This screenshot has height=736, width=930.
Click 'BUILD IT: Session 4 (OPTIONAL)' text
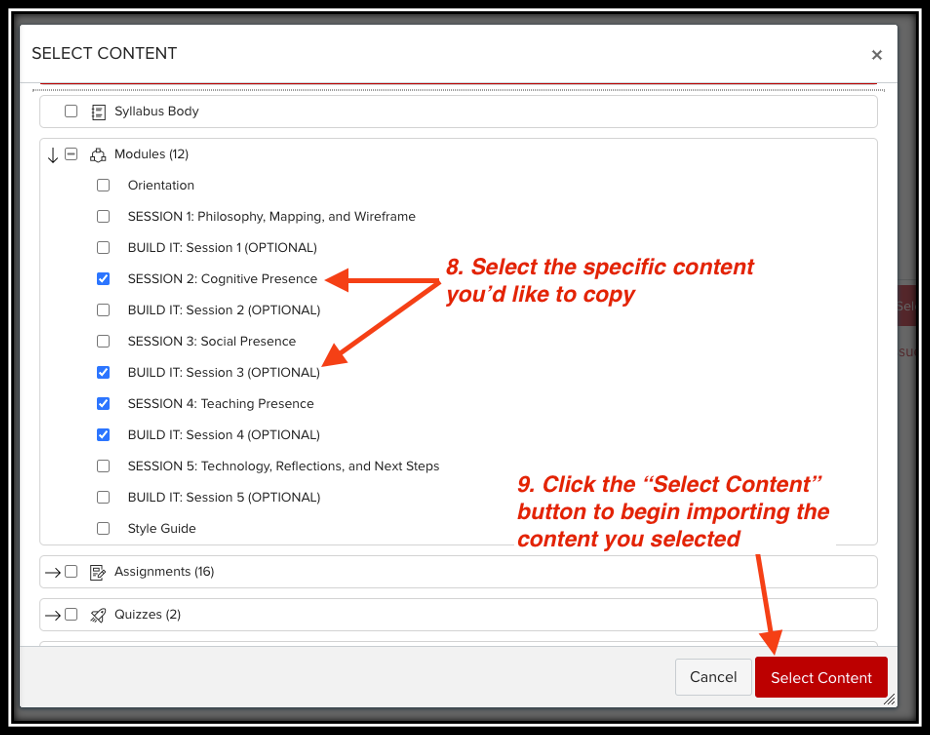point(224,435)
